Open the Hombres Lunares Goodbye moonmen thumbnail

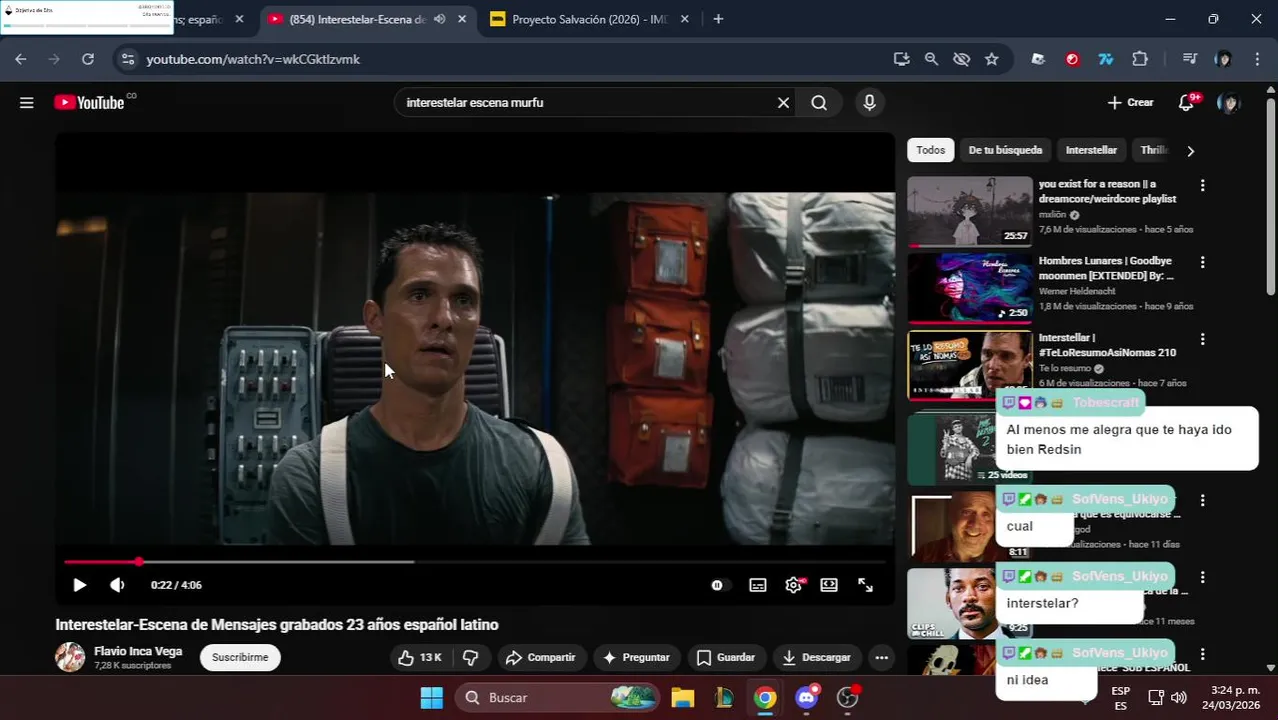coord(970,288)
